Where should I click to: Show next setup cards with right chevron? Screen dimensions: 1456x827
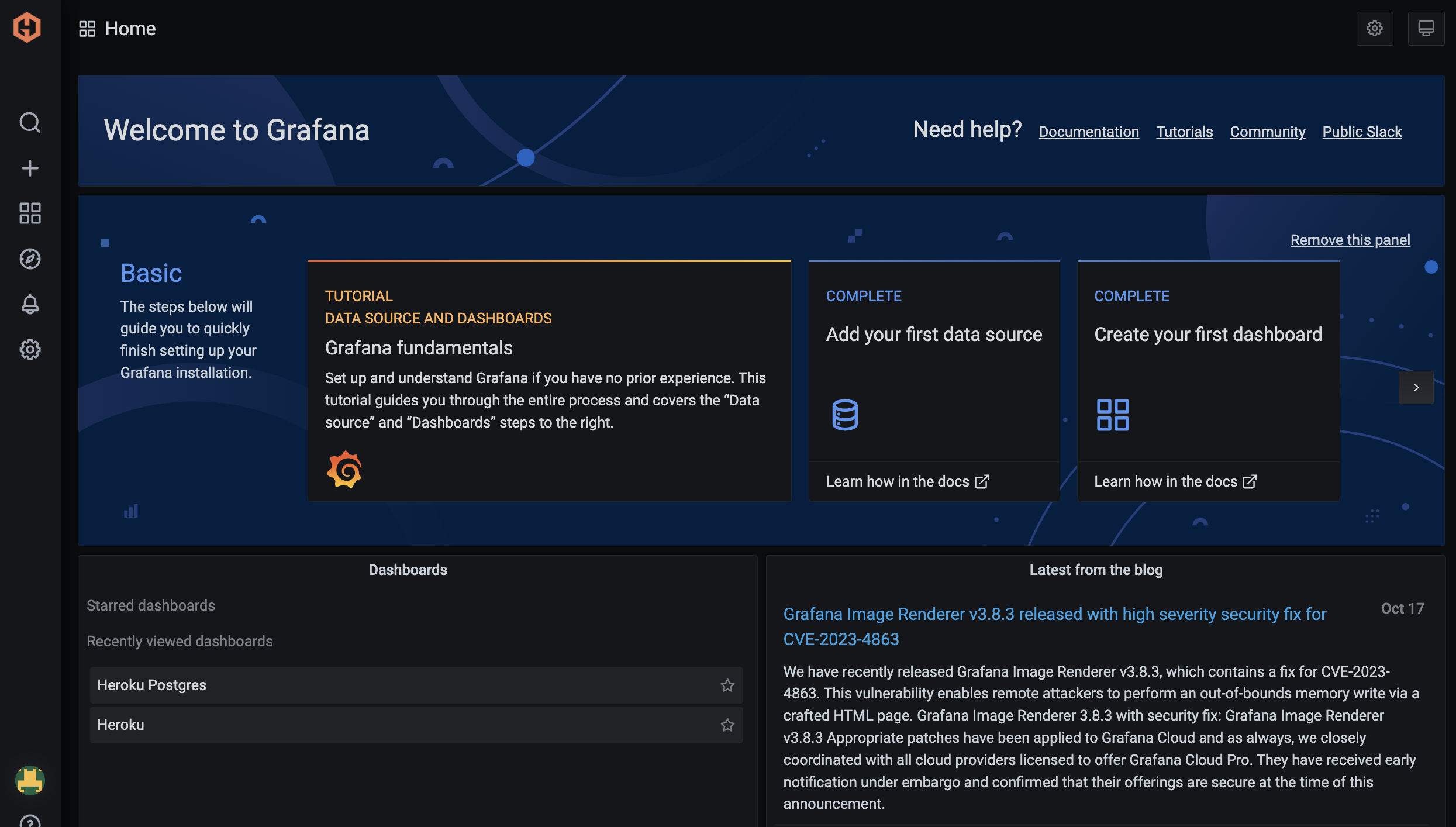[x=1416, y=387]
